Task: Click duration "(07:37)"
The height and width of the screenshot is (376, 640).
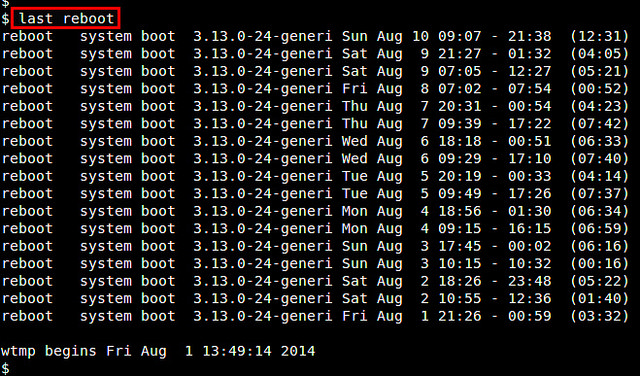Action: pyautogui.click(x=599, y=194)
